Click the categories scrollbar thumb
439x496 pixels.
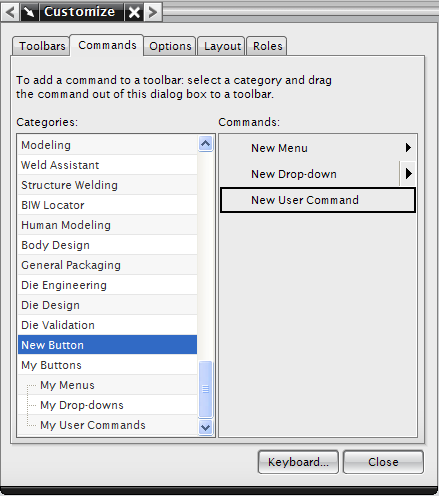coord(205,389)
